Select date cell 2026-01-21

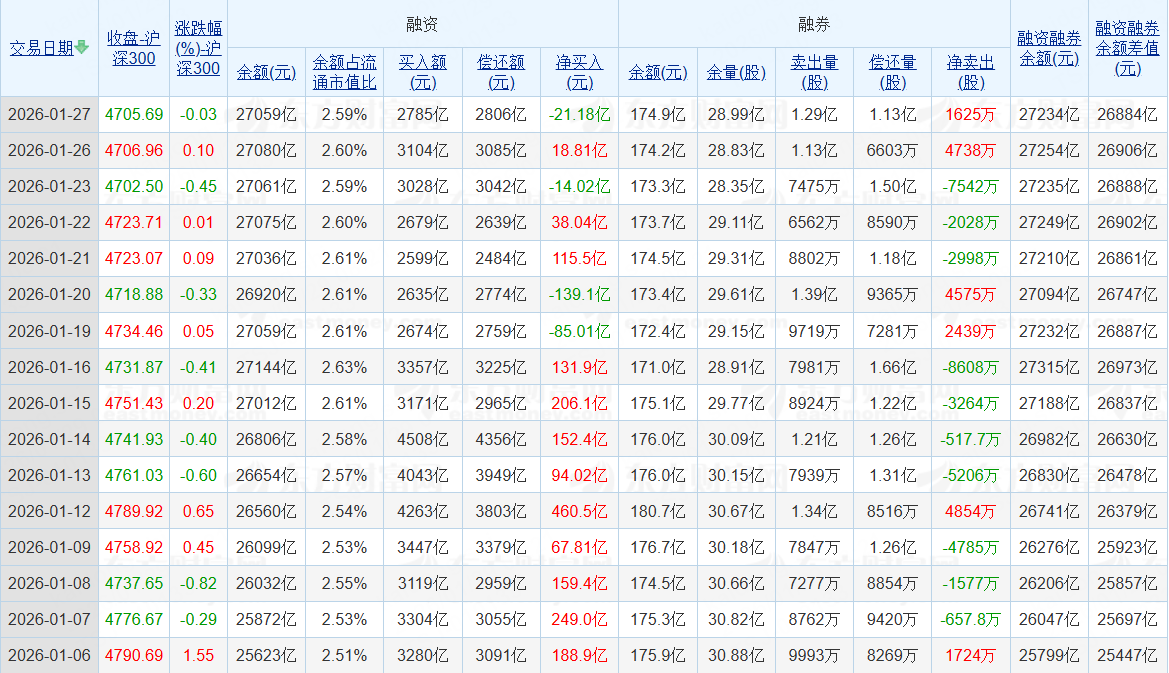49,259
